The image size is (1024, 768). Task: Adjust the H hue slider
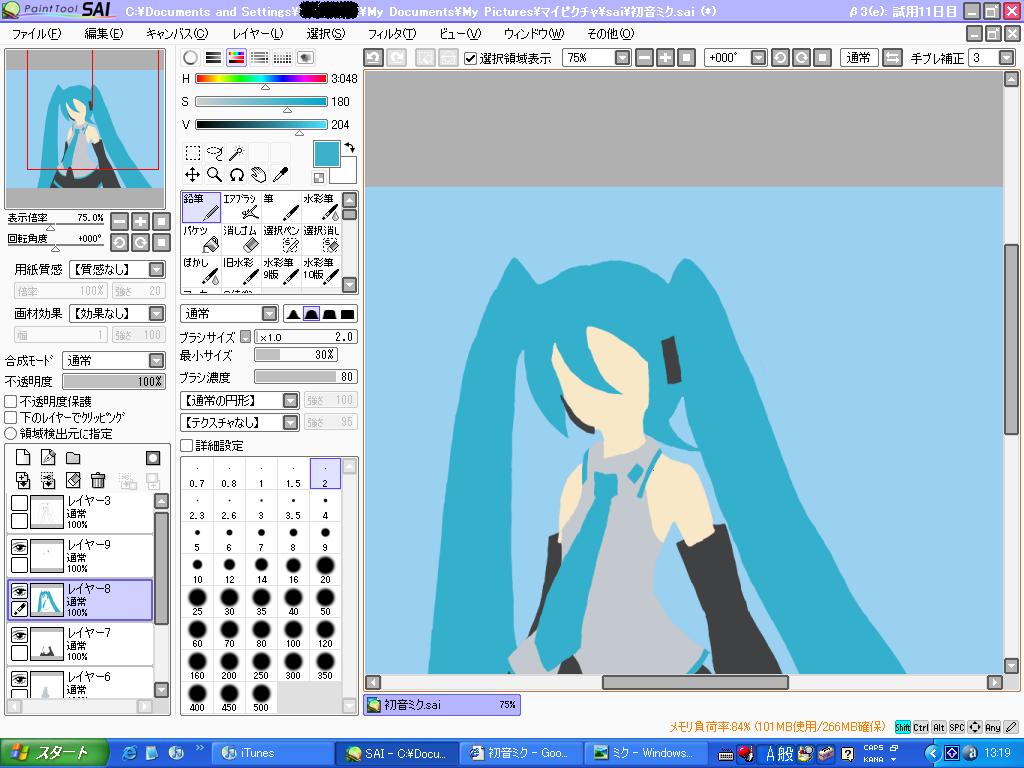pos(261,79)
